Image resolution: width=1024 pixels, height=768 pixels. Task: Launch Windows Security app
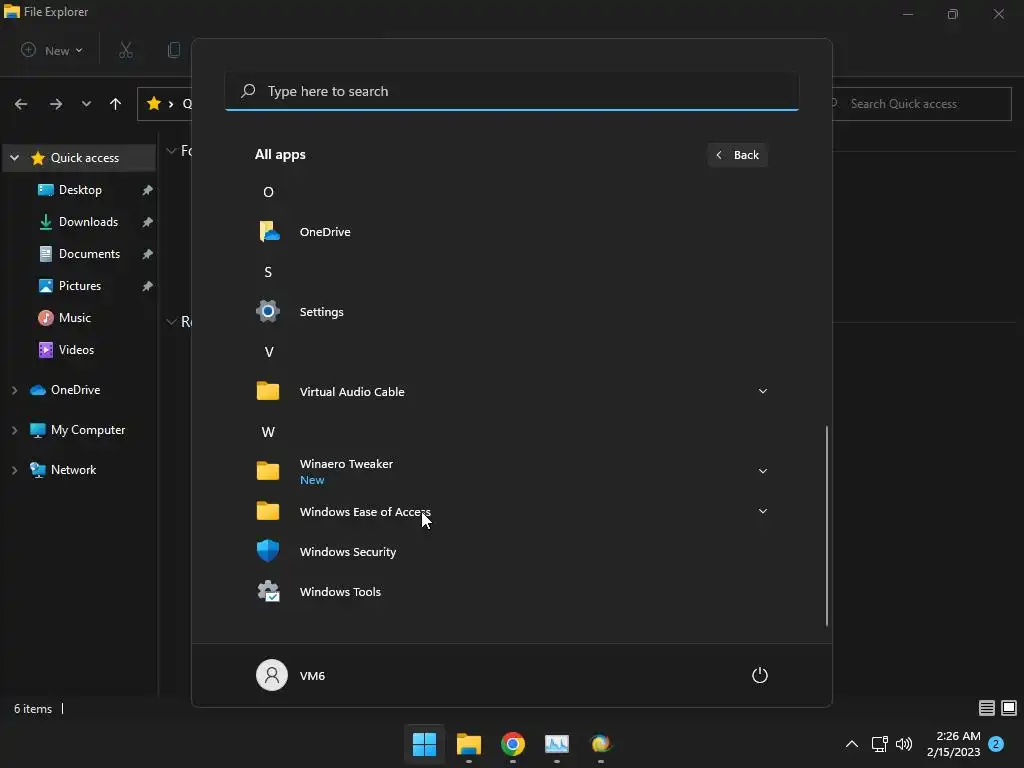(511, 552)
